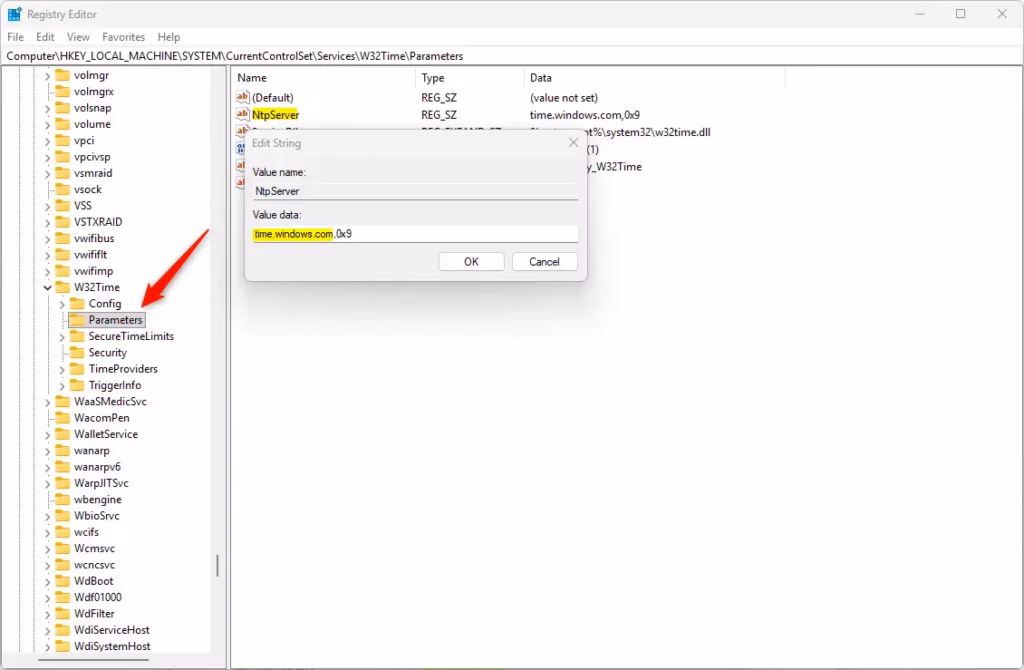Click the tree pane horizontal scrollbar
The image size is (1024, 670).
point(93,660)
